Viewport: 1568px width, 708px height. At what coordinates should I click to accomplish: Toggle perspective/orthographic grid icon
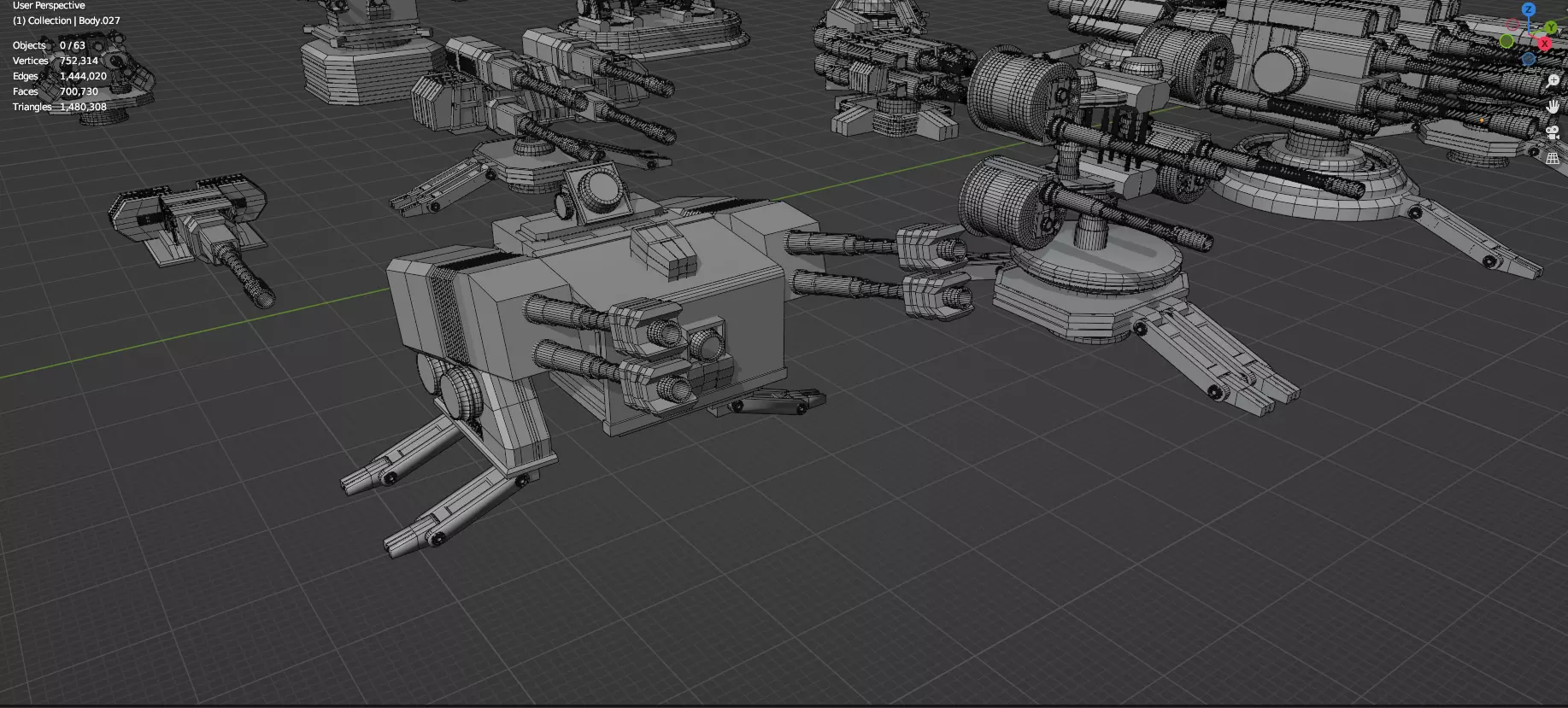[1553, 158]
